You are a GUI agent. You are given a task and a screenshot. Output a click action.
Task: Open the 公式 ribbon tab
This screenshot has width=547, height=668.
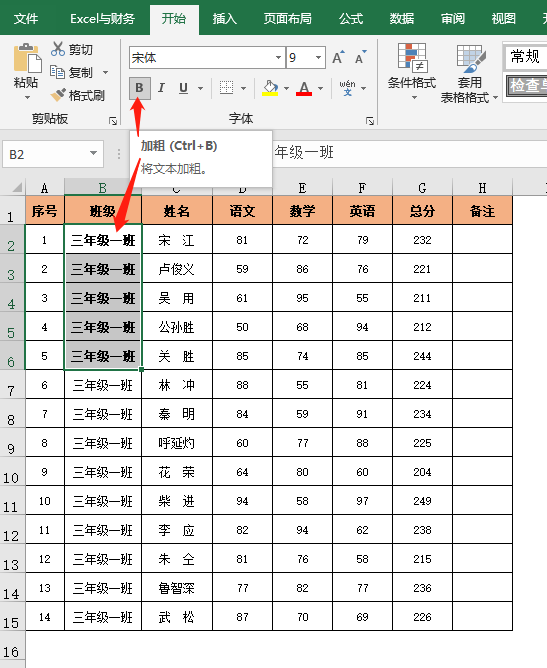pos(351,19)
